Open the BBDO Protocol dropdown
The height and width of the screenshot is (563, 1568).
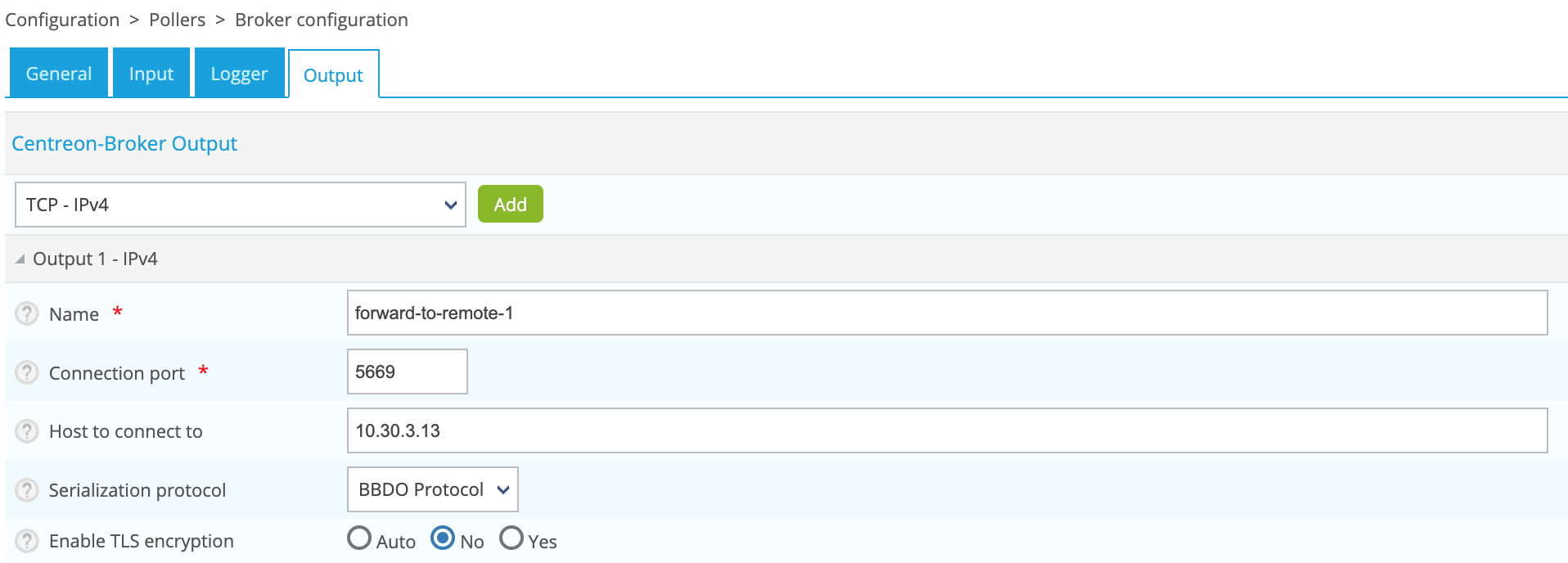tap(433, 489)
